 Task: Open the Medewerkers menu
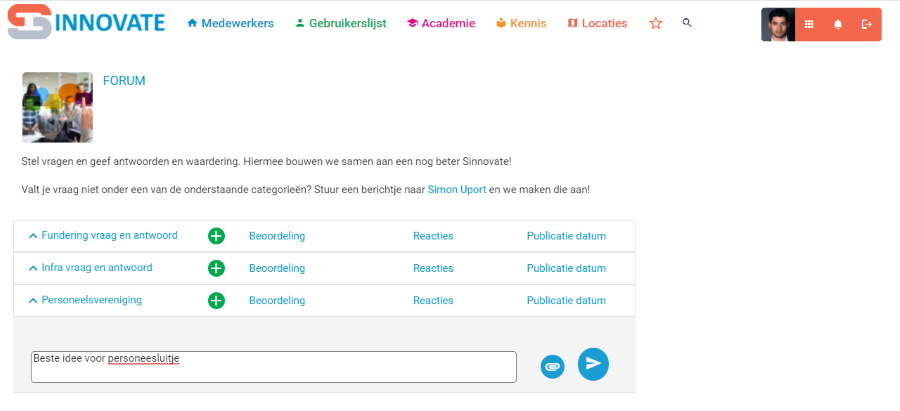pos(230,23)
